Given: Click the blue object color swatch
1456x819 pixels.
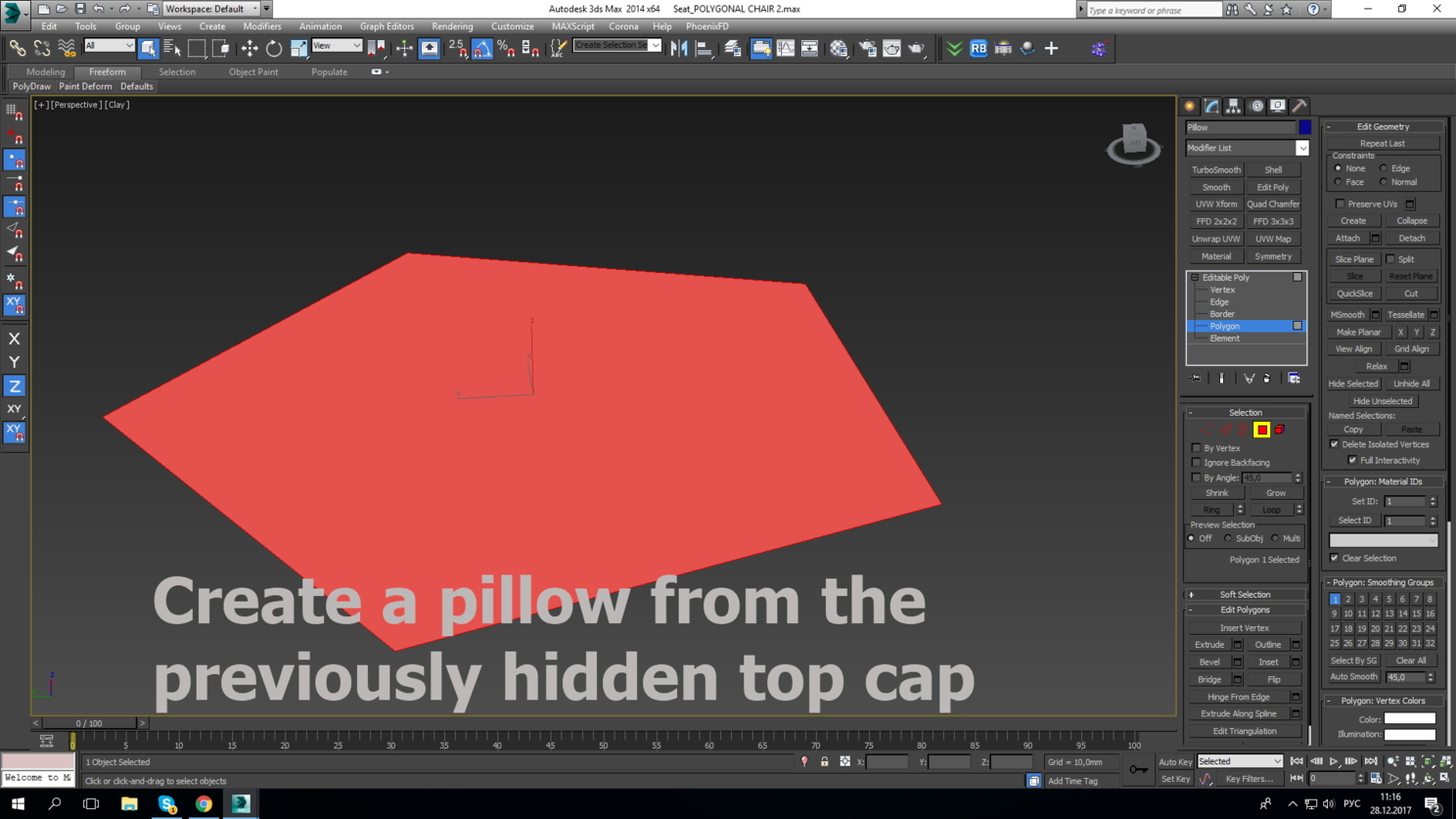Looking at the screenshot, I should coord(1305,127).
